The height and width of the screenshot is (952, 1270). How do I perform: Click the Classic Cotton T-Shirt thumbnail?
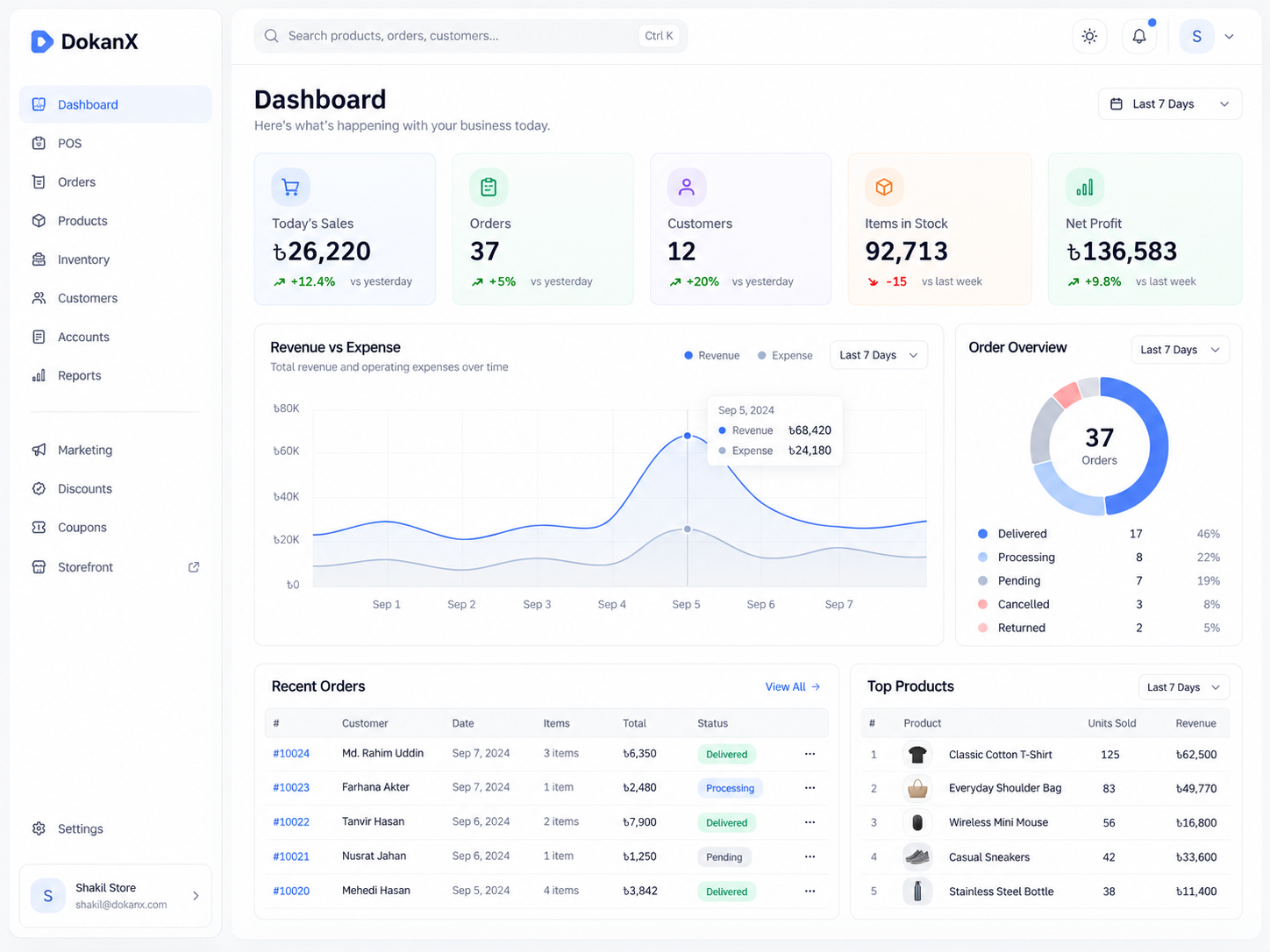pos(917,754)
